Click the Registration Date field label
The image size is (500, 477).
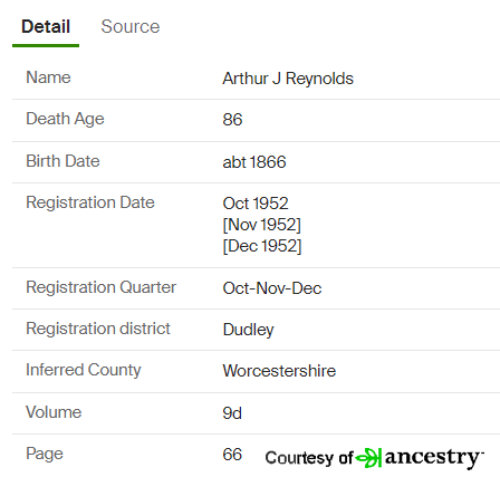90,203
